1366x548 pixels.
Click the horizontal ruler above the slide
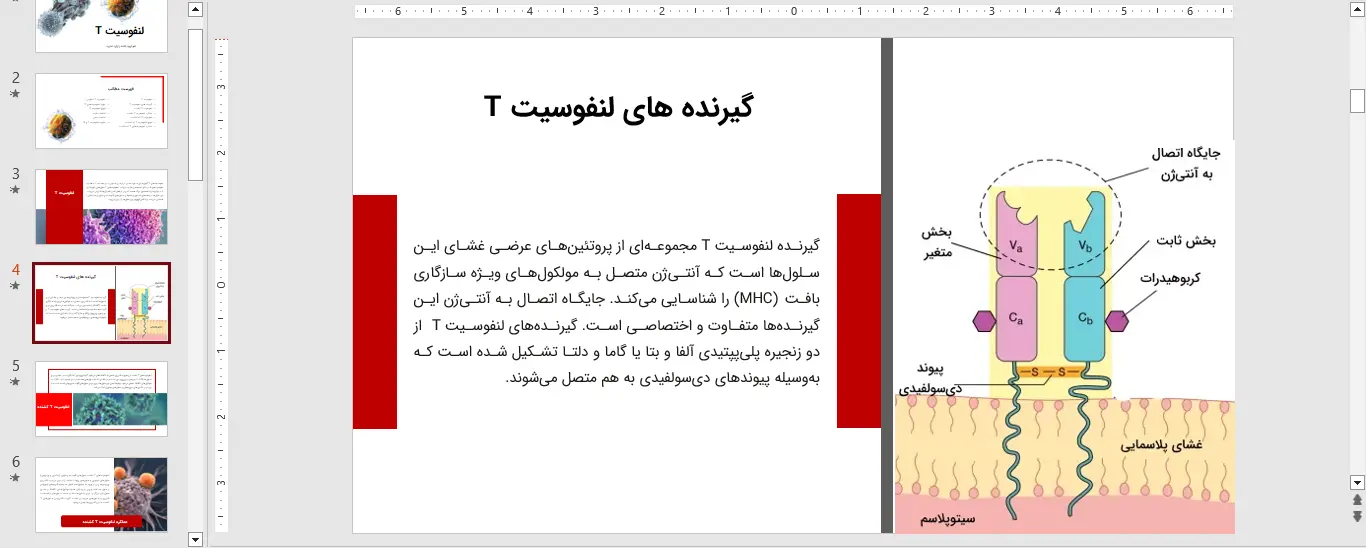[x=794, y=12]
